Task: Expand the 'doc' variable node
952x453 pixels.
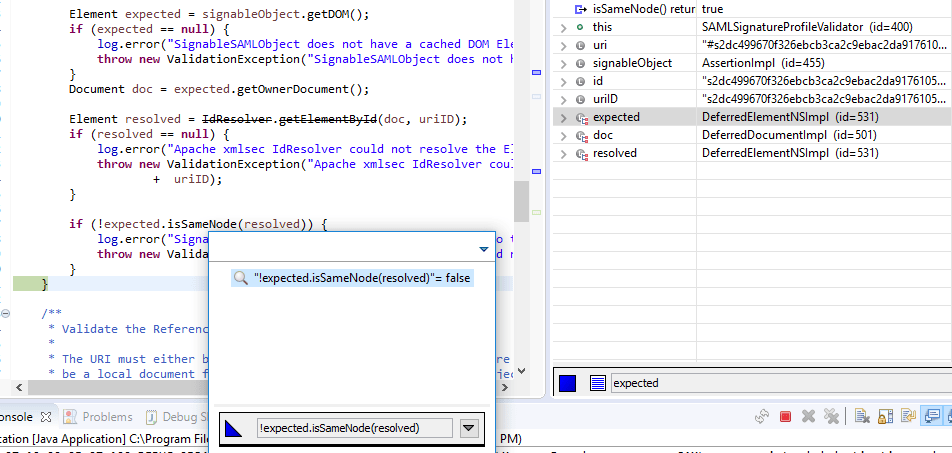Action: point(563,135)
